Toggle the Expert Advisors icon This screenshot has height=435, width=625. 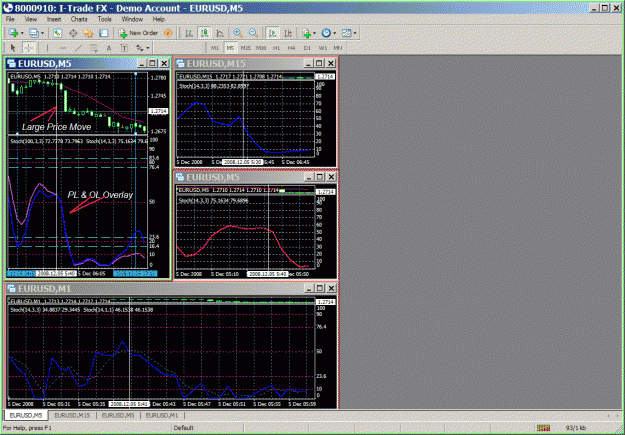tap(168, 33)
